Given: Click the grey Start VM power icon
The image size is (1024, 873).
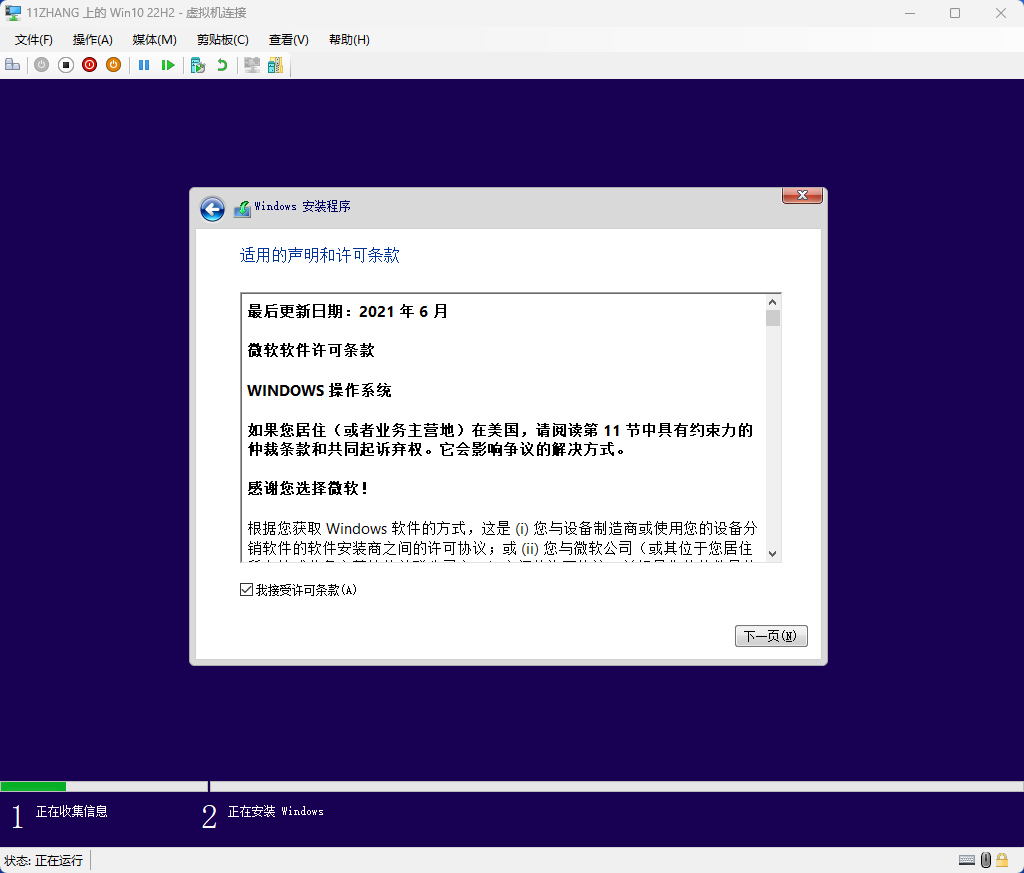Looking at the screenshot, I should pyautogui.click(x=41, y=65).
